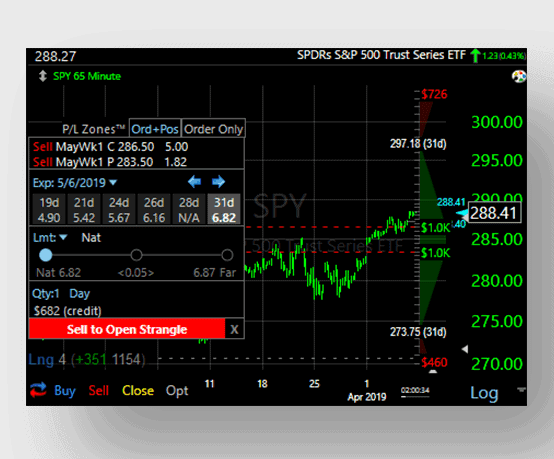Click the 288.27 price at top left
554x459 pixels.
(55, 56)
